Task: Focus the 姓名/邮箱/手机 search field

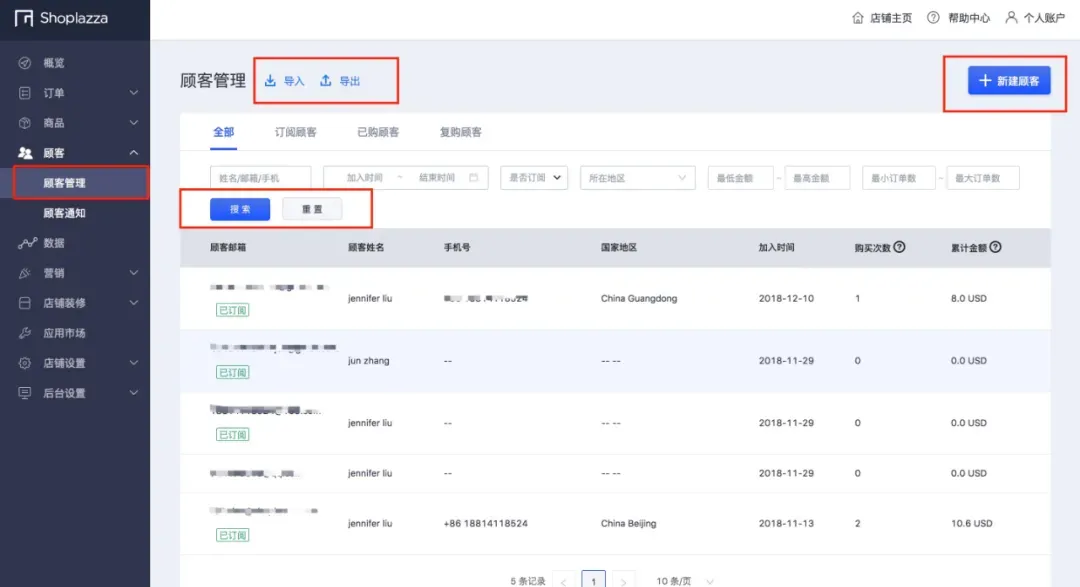Action: point(260,178)
